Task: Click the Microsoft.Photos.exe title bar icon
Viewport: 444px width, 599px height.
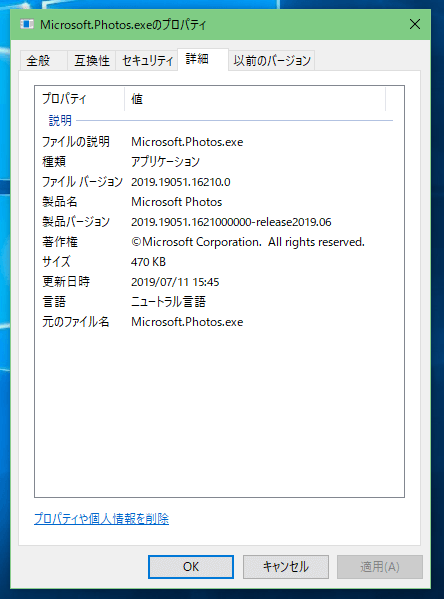Action: [27, 24]
